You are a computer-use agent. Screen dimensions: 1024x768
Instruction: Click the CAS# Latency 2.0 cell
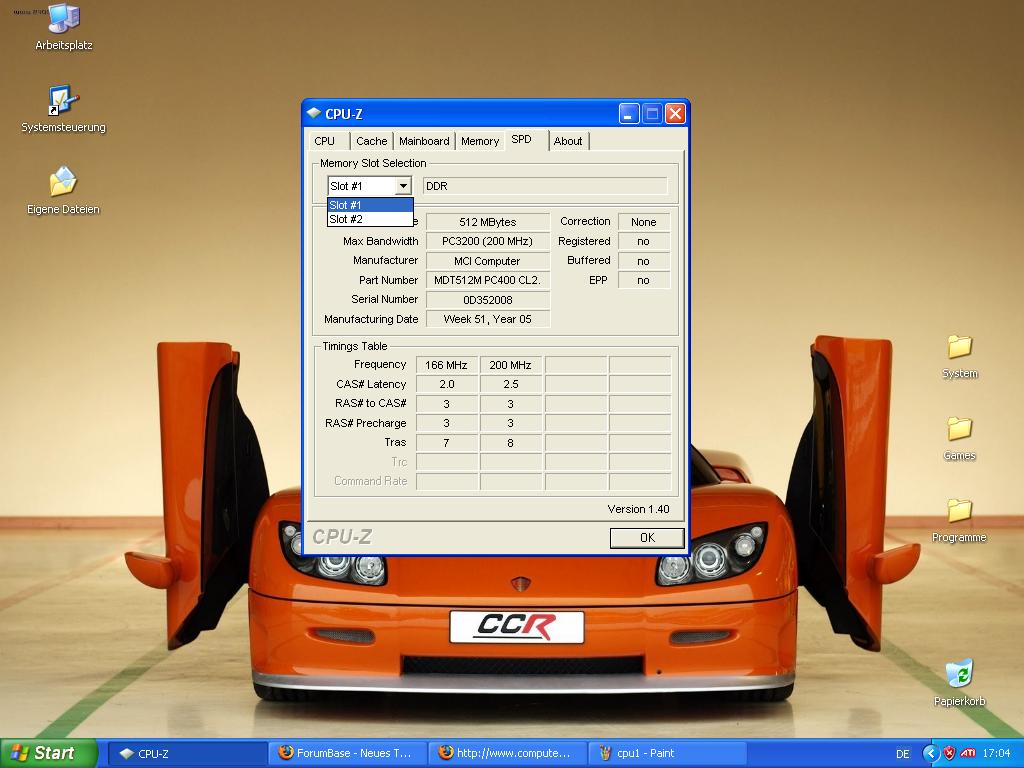click(447, 384)
